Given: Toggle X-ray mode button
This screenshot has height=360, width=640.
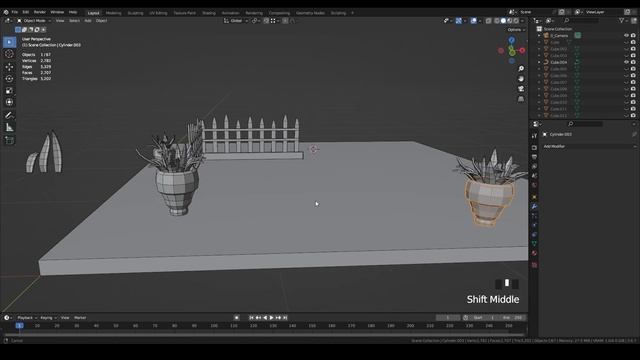Looking at the screenshot, I should pos(488,20).
